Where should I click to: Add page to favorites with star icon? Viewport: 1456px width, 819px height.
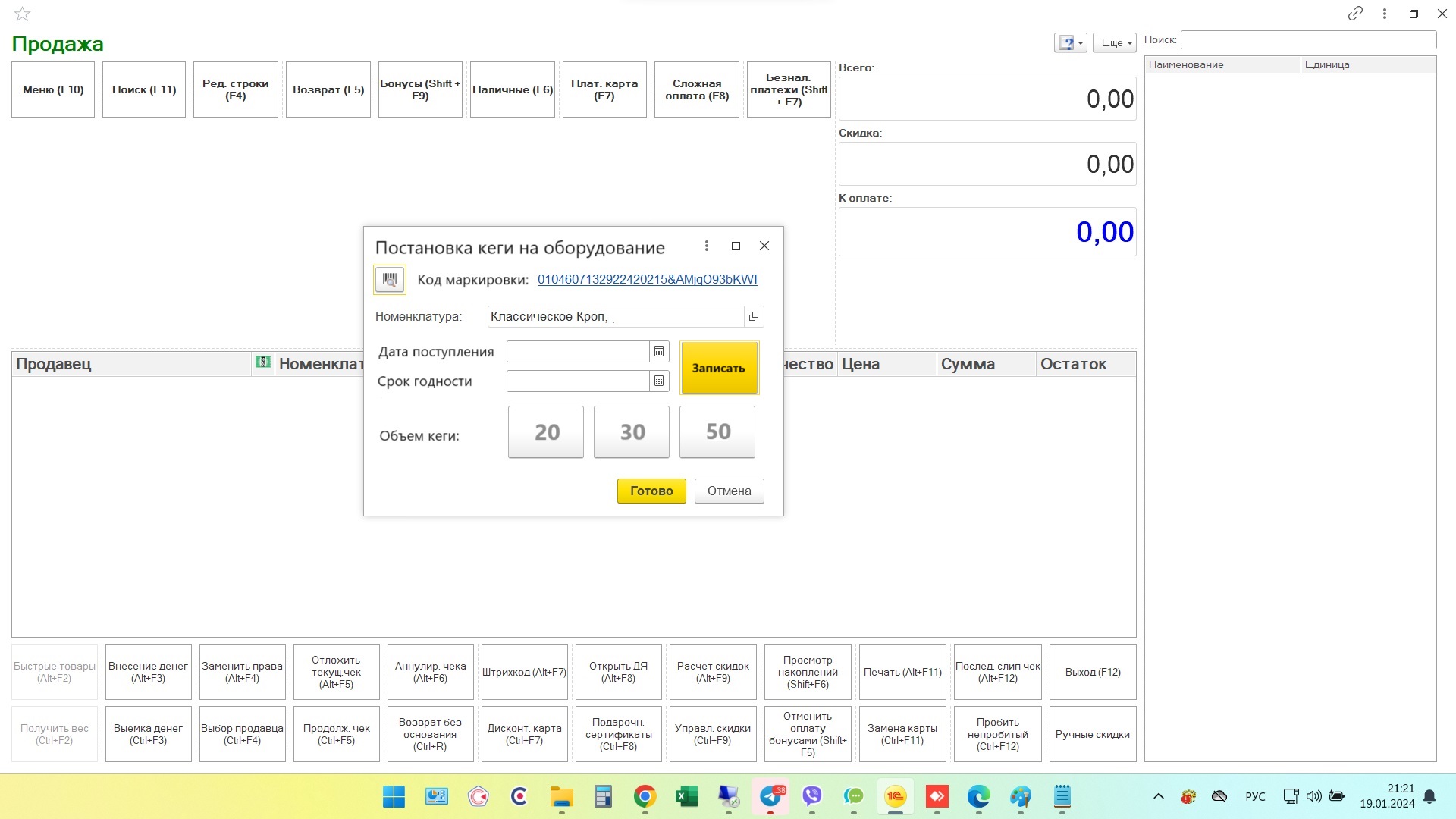tap(23, 14)
